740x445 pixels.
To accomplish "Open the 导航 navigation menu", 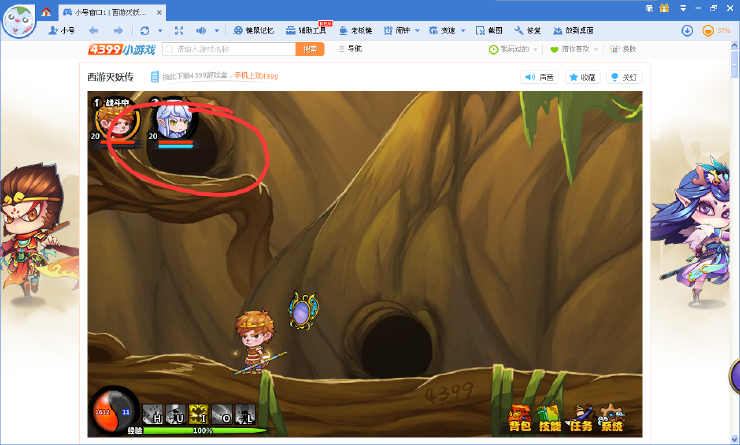I will pyautogui.click(x=350, y=49).
